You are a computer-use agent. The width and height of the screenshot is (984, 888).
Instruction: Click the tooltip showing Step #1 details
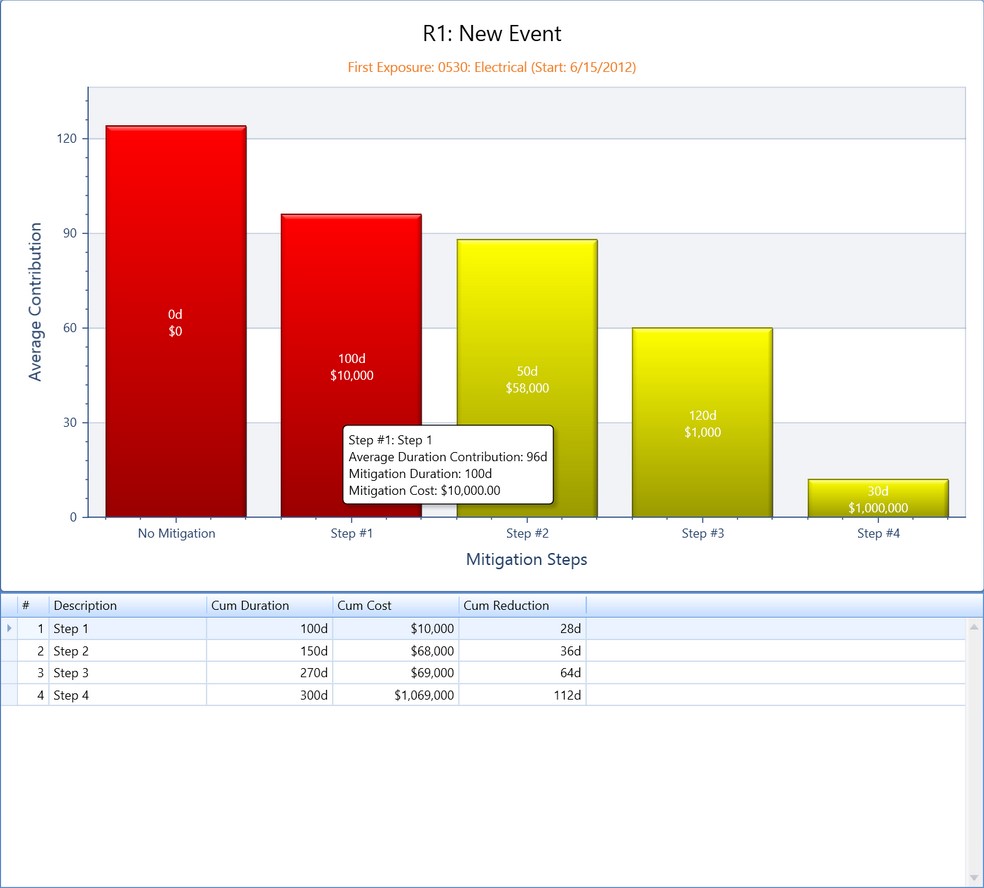point(448,464)
